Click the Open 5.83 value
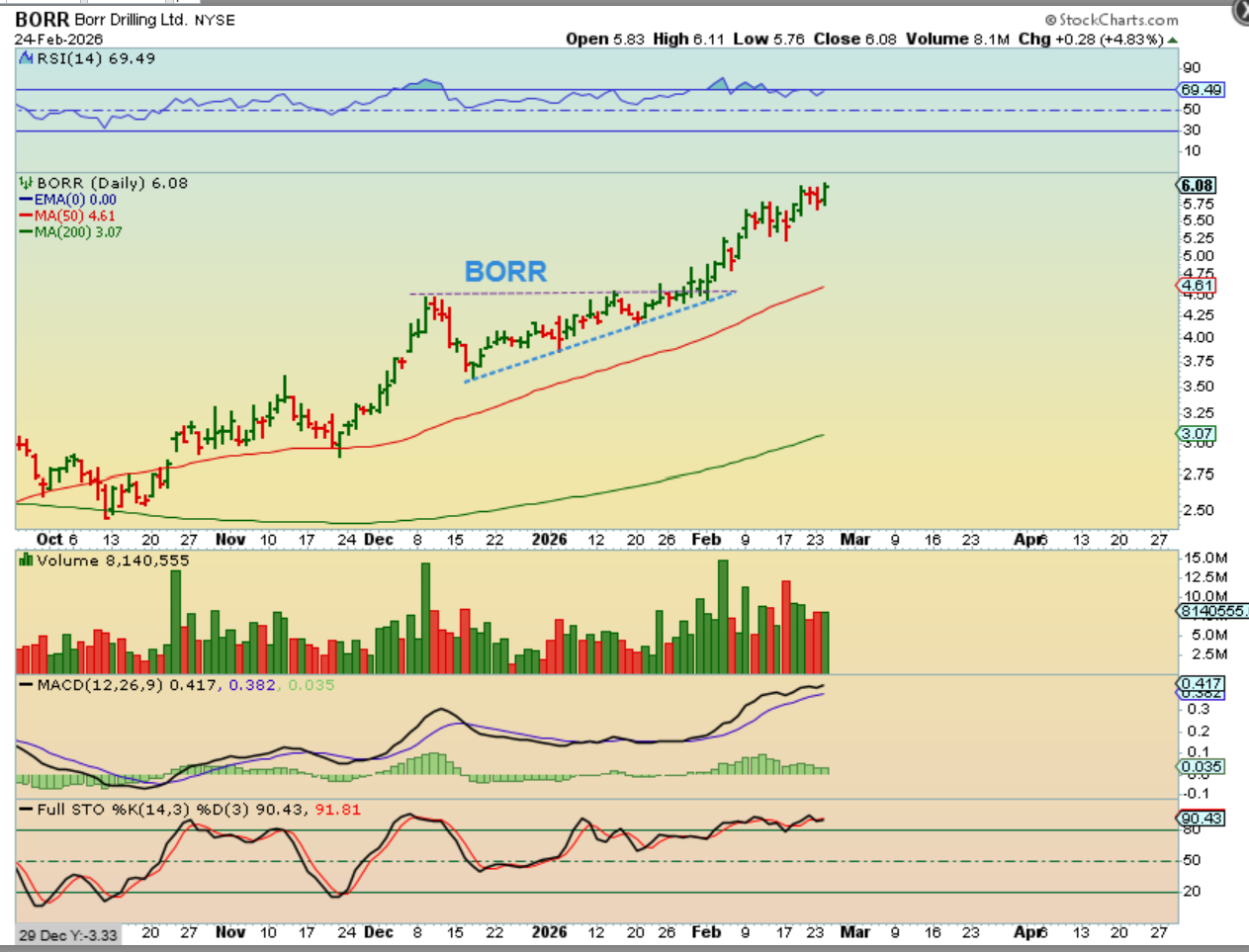Image resolution: width=1249 pixels, height=952 pixels. coord(605,39)
